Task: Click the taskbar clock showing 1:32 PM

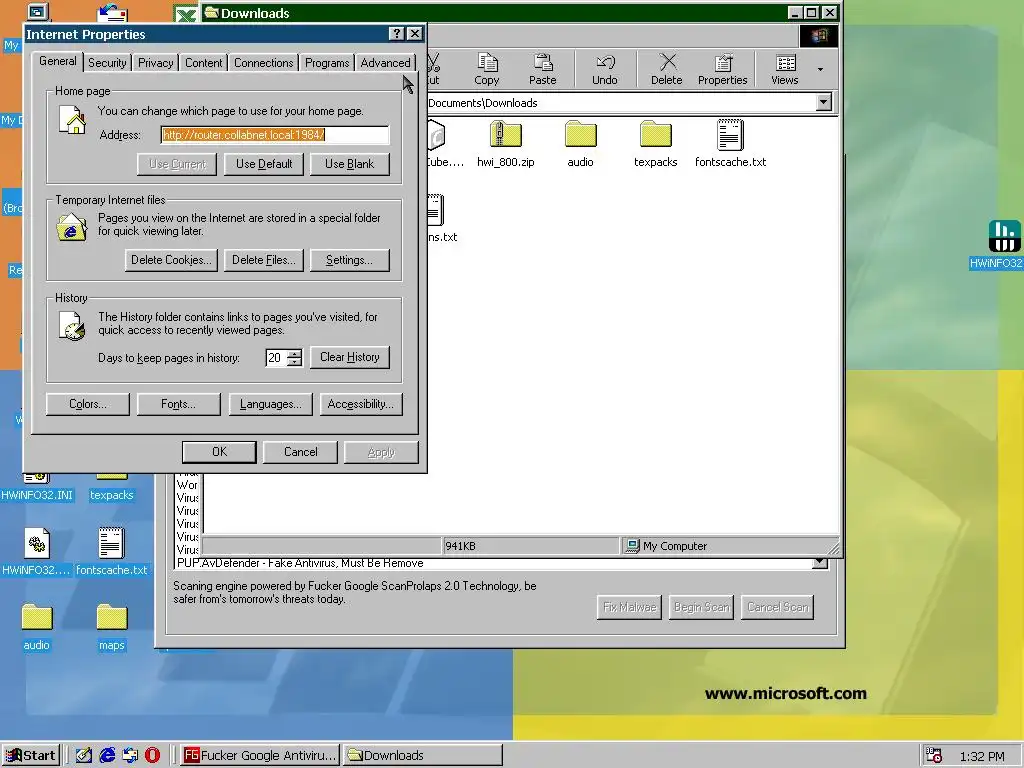Action: pyautogui.click(x=982, y=757)
